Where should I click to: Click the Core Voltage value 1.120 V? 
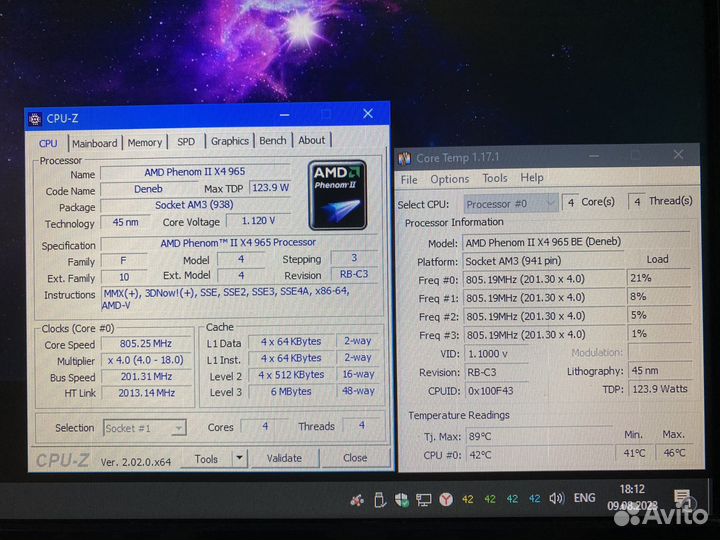(x=259, y=221)
